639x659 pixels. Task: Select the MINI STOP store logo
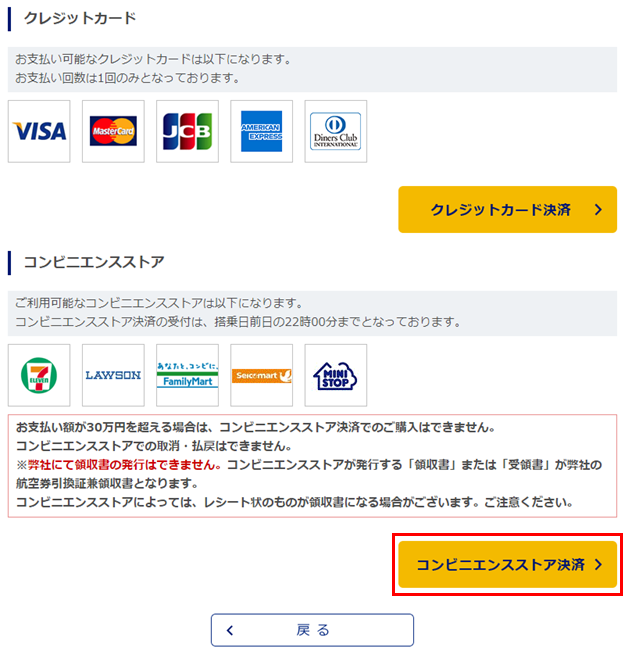[x=336, y=375]
